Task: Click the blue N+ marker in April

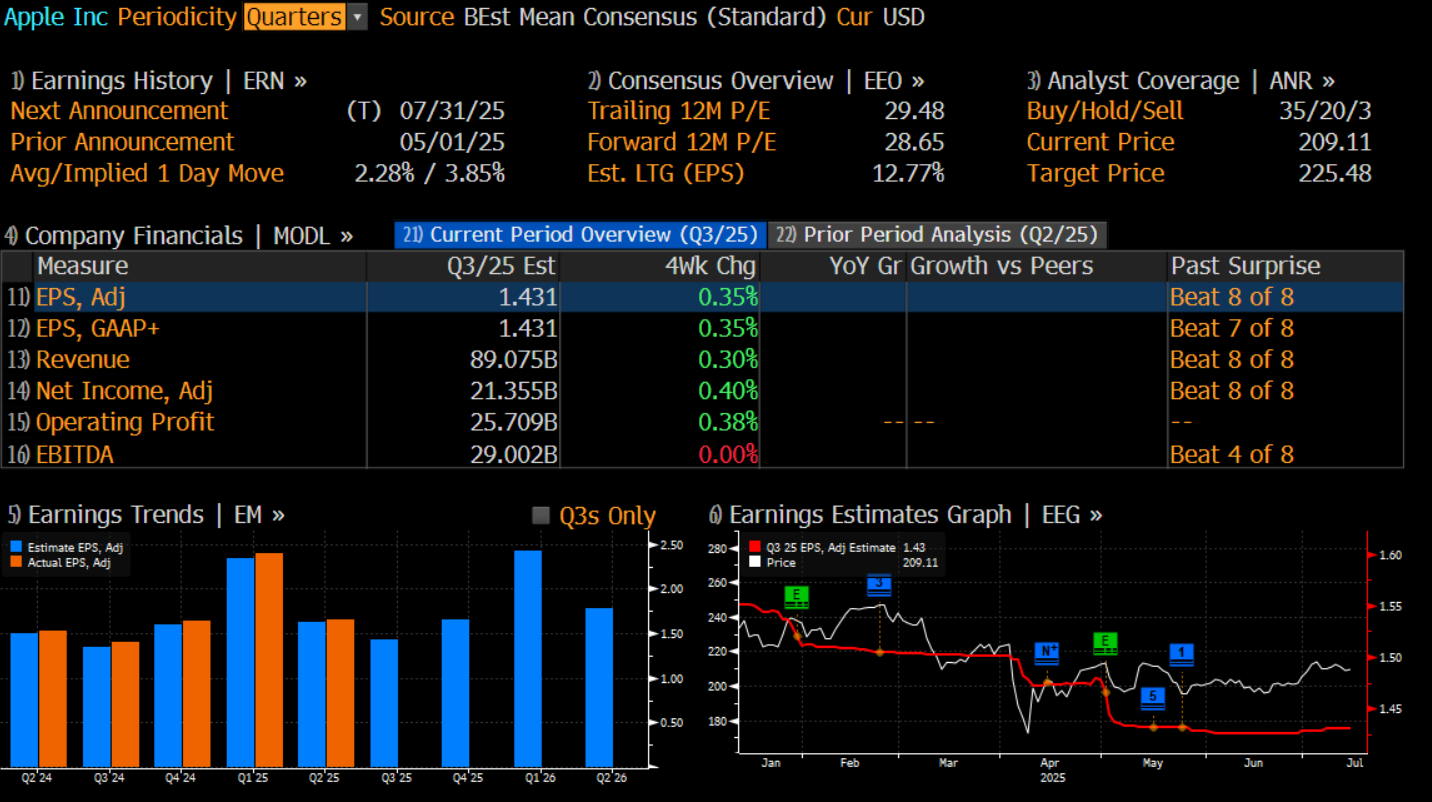Action: point(1048,653)
